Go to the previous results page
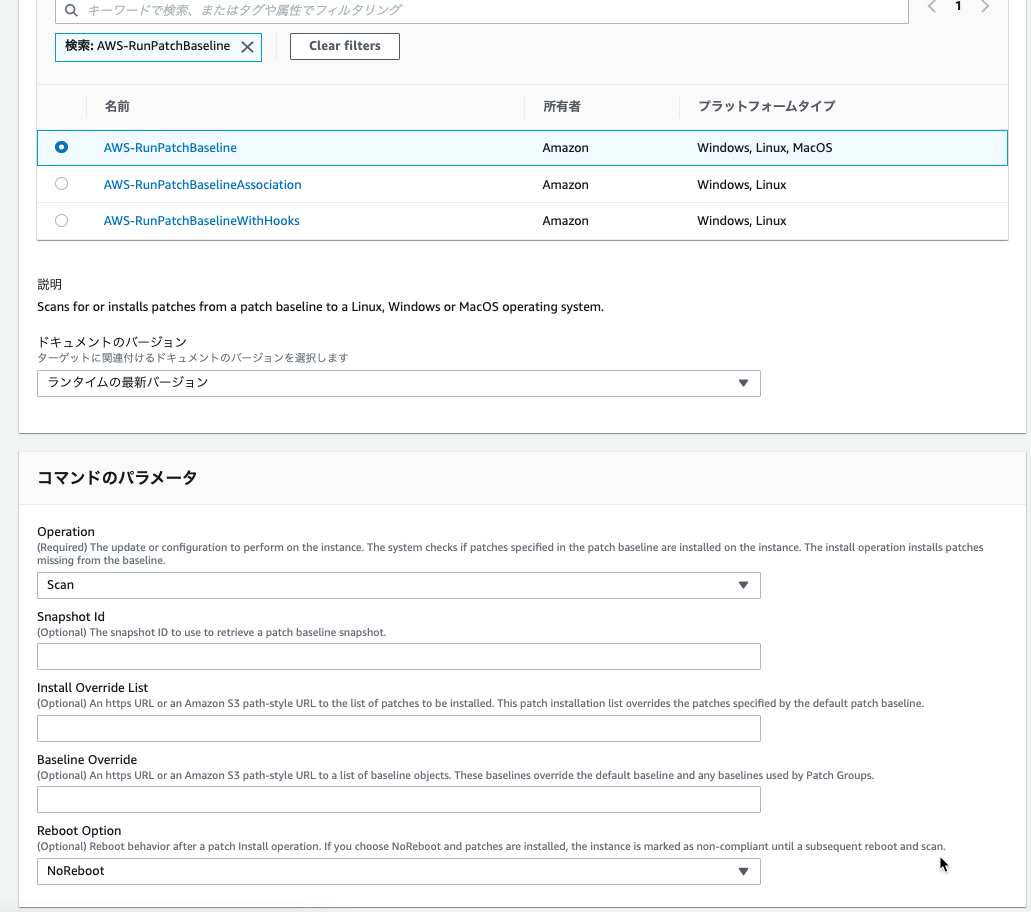1031x912 pixels. [x=932, y=7]
